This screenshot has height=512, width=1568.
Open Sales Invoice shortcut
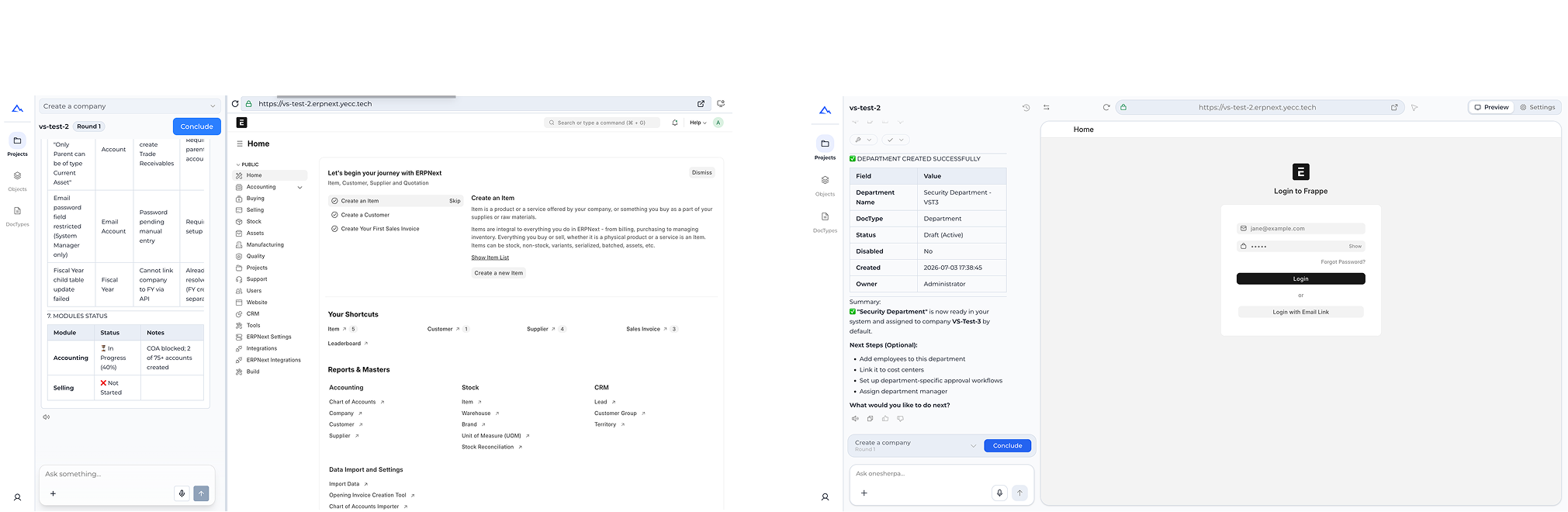pyautogui.click(x=643, y=329)
